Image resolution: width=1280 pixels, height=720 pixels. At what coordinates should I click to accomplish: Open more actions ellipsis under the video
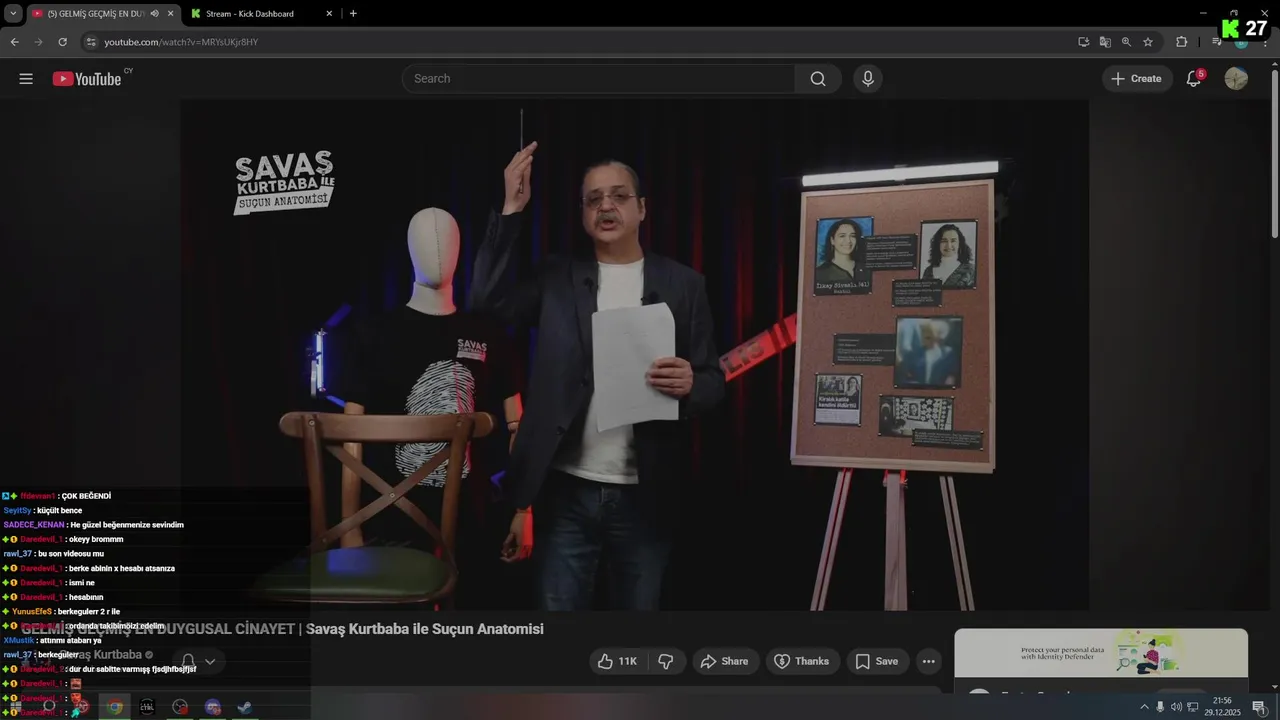[x=928, y=661]
